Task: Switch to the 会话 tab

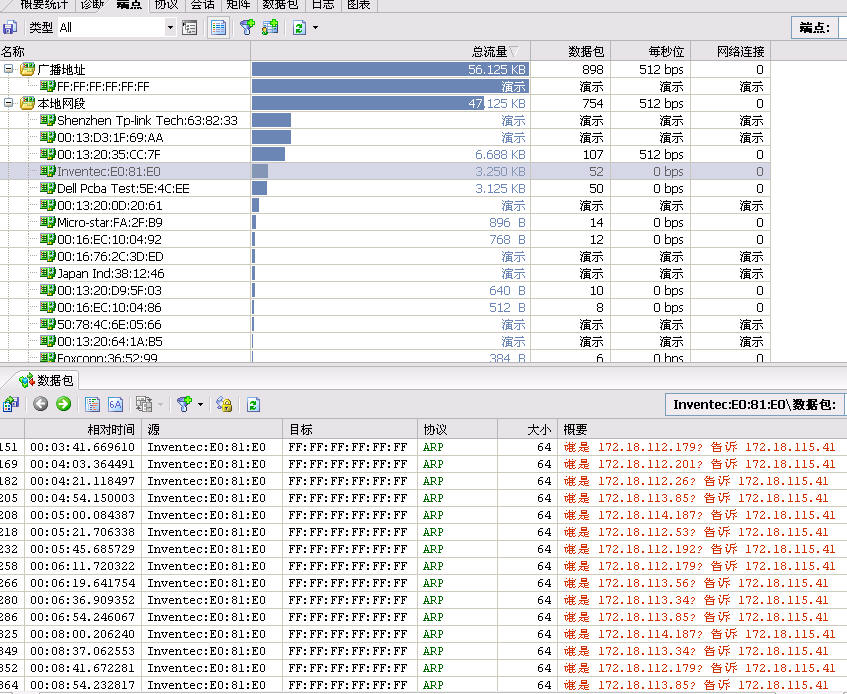Action: (x=202, y=4)
